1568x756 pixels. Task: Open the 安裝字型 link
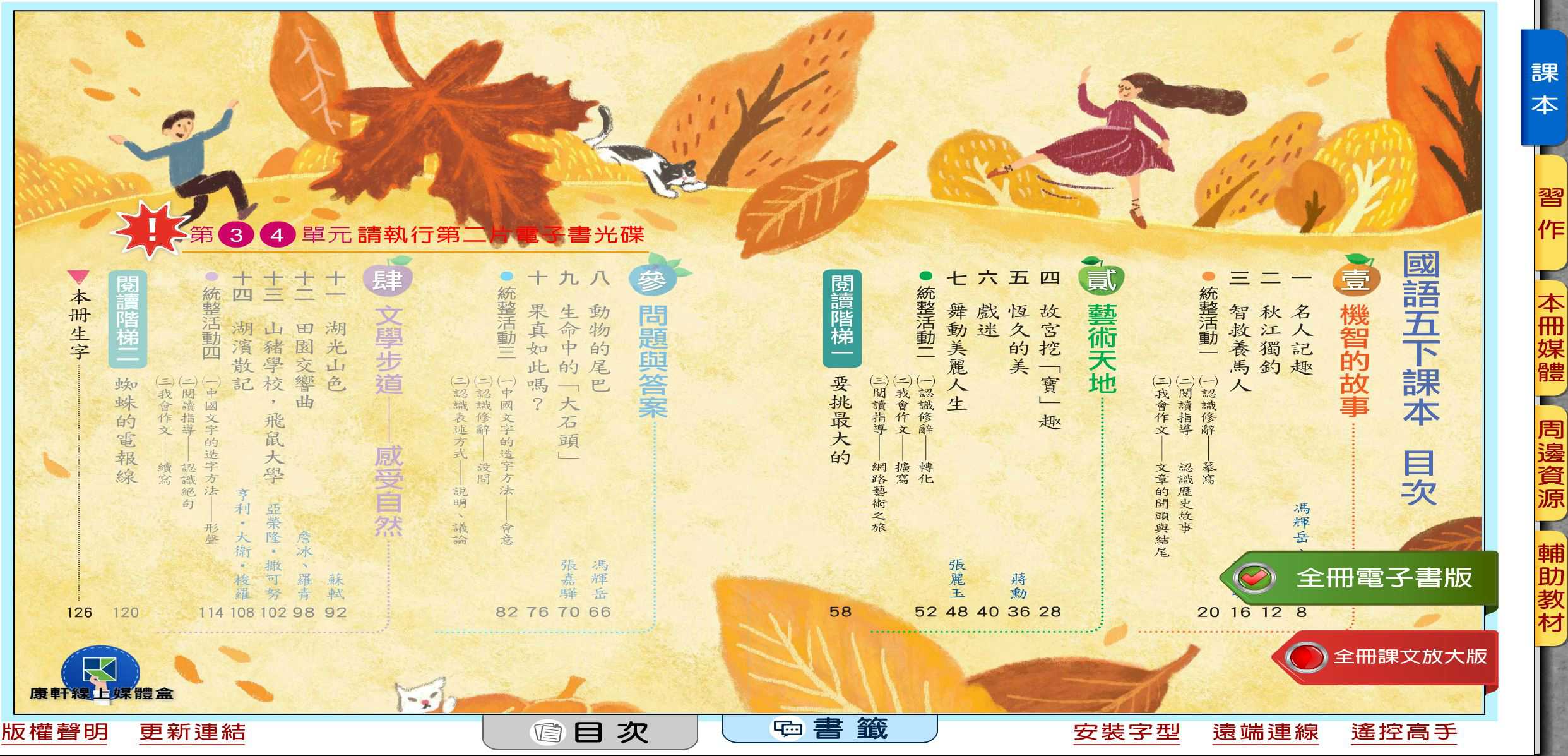click(1127, 732)
